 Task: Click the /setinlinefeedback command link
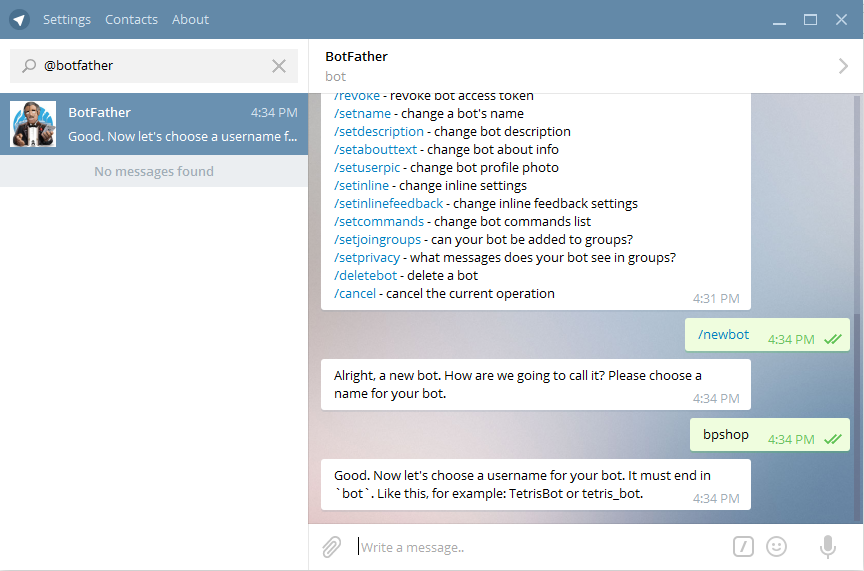(388, 204)
